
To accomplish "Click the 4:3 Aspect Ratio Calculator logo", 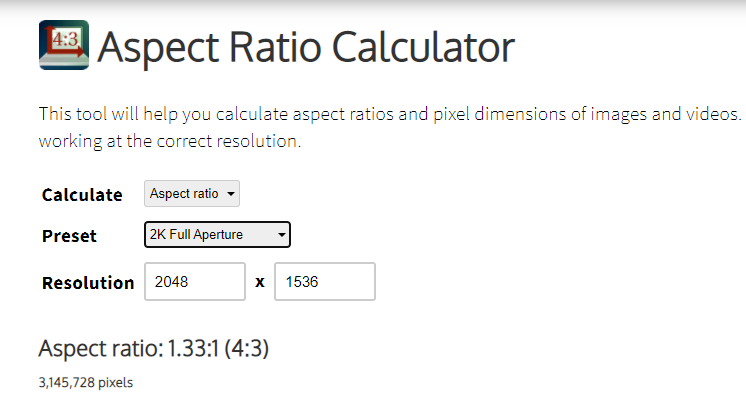I will (64, 45).
